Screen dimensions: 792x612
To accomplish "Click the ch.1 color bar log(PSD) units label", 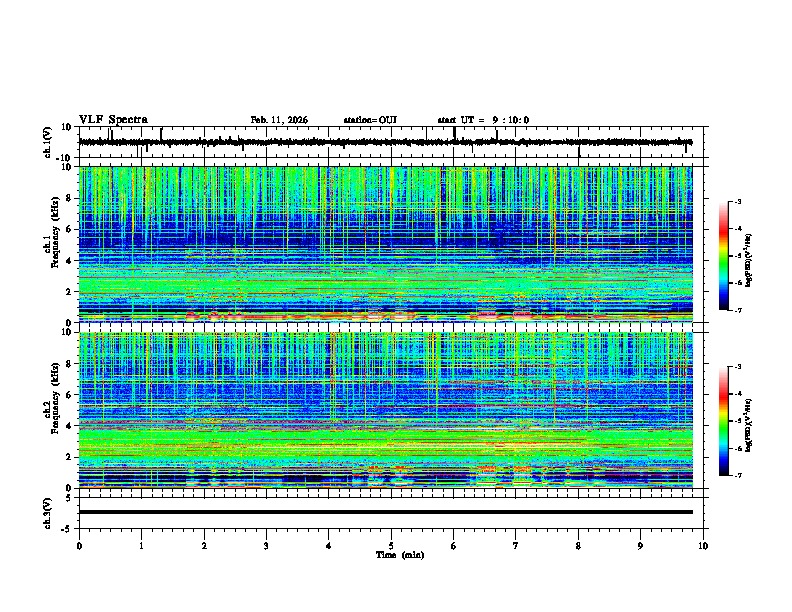I will click(749, 260).
